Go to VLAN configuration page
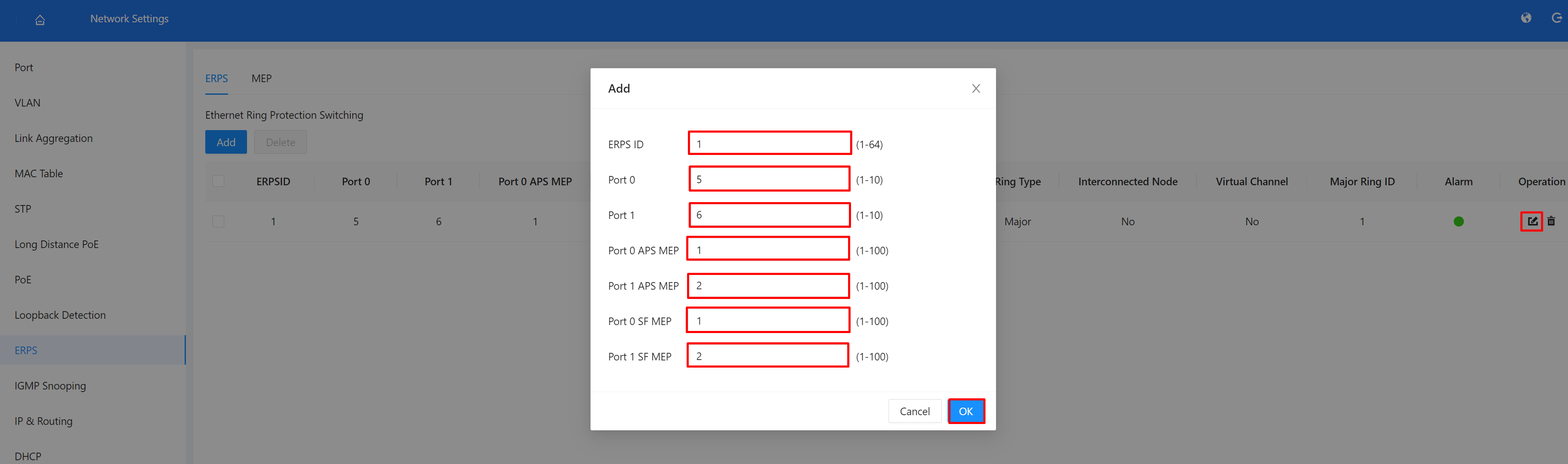 [x=27, y=103]
